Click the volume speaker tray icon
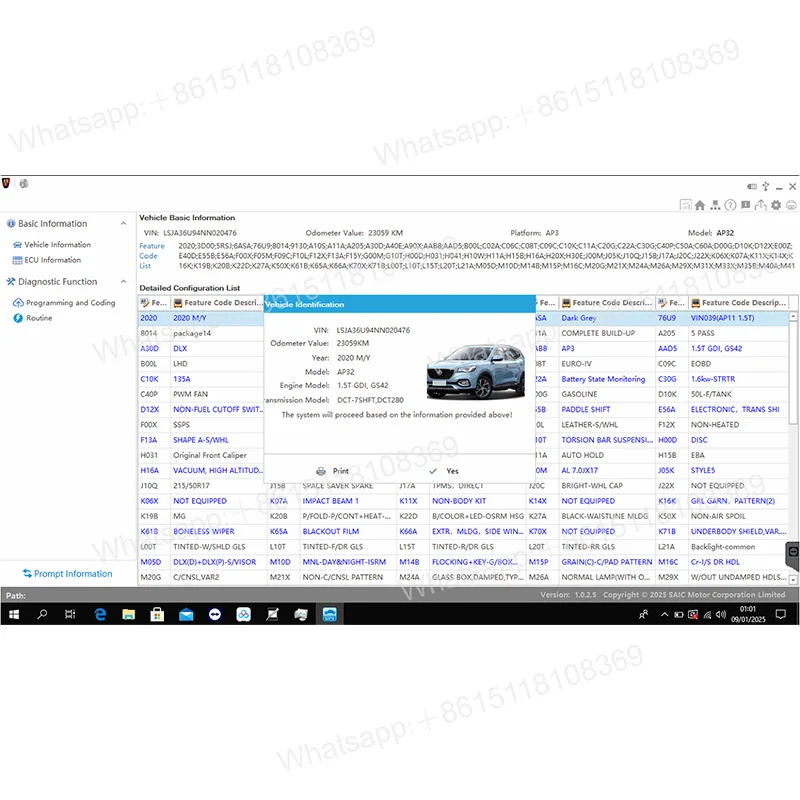 (720, 614)
